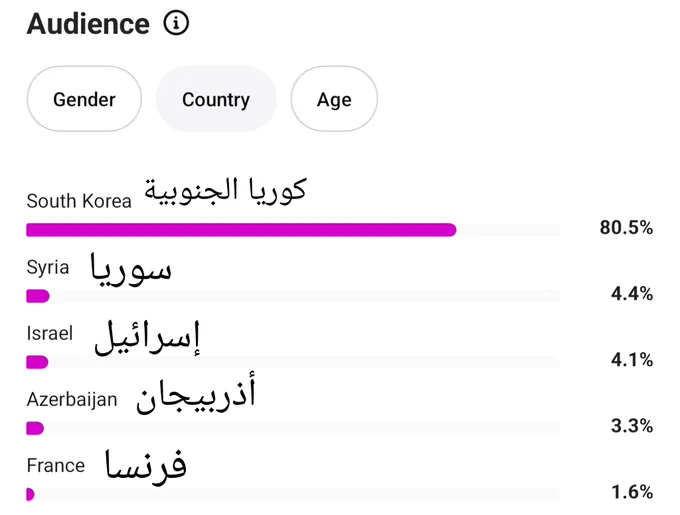This screenshot has height=515, width=680.
Task: Click the Audience info icon
Action: click(176, 23)
